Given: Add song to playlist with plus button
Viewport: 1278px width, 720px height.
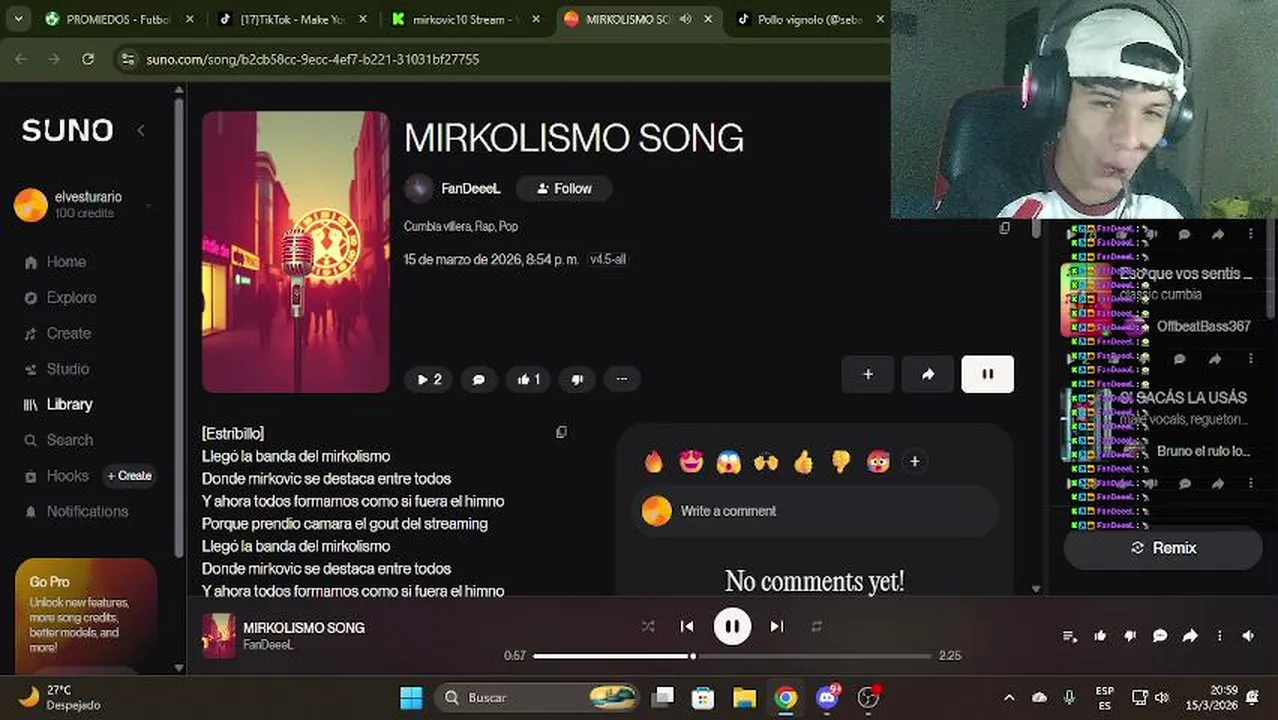Looking at the screenshot, I should point(868,374).
